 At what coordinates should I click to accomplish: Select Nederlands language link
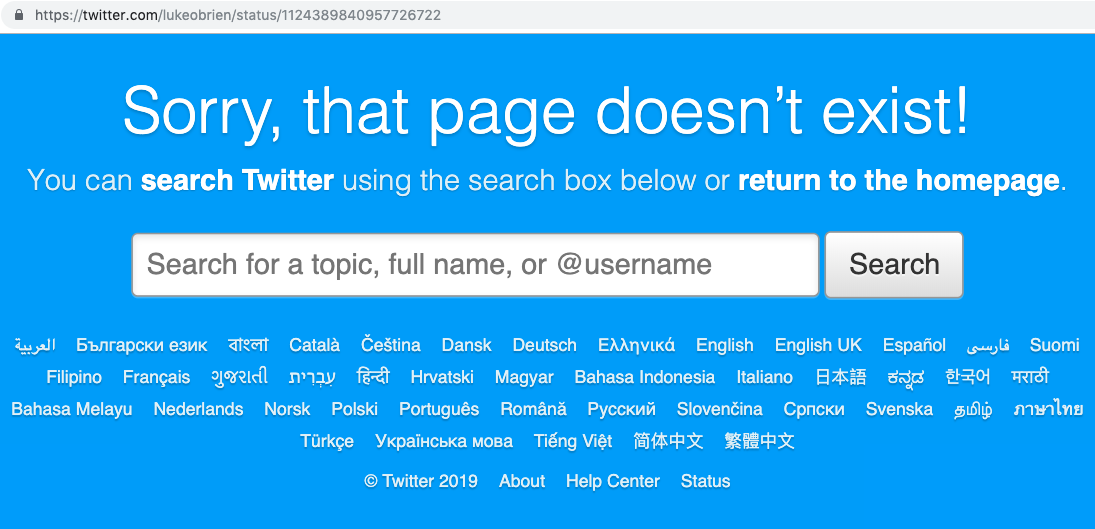198,409
